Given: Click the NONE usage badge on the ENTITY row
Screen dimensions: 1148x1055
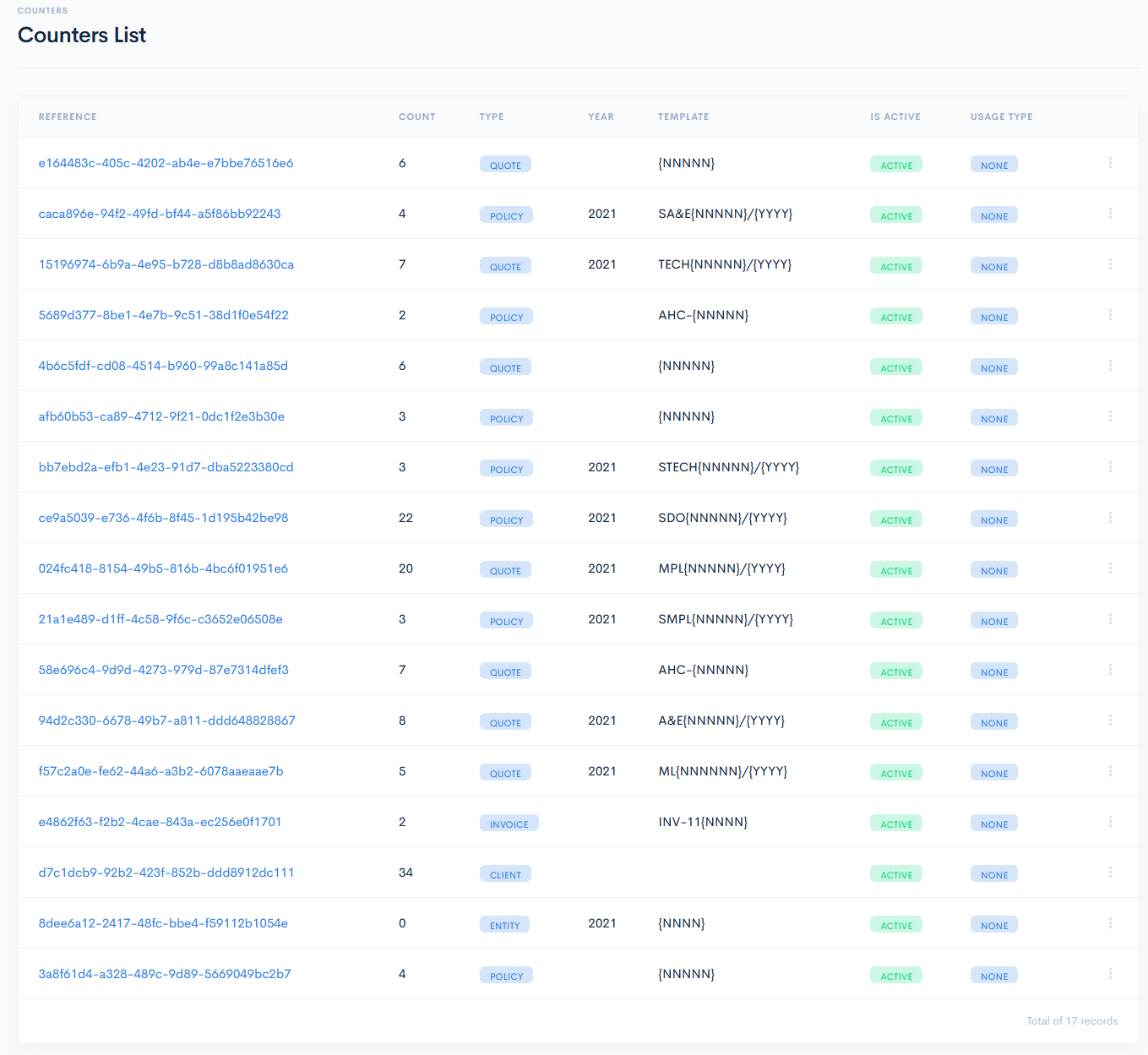Looking at the screenshot, I should coord(993,925).
